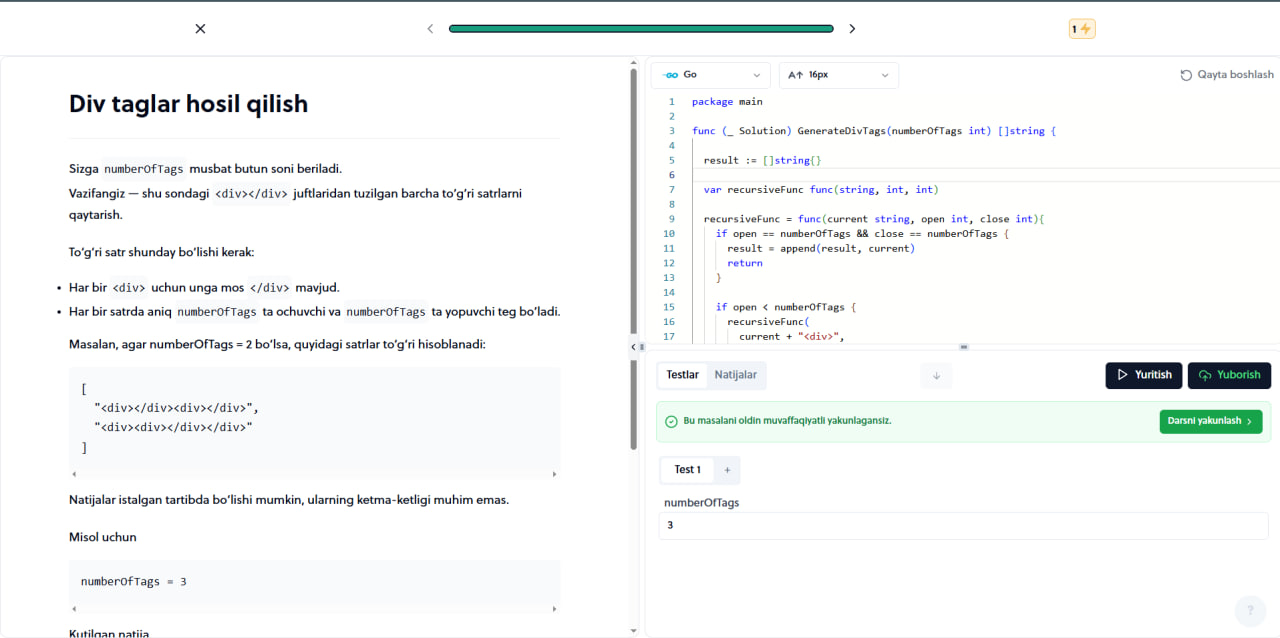Run code with the Yuritish button

click(1144, 375)
